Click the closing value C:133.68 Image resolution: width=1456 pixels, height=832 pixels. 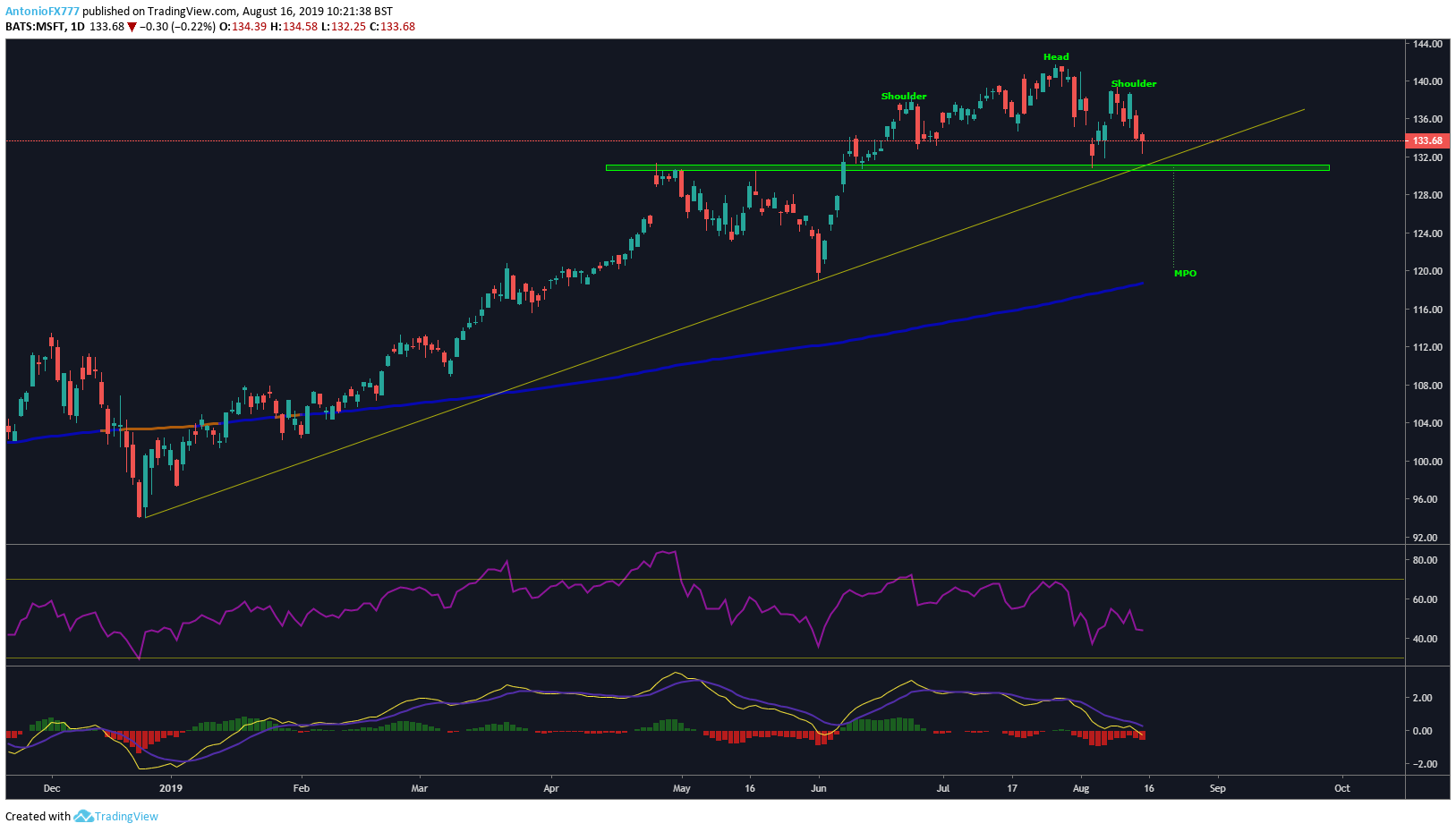coord(392,27)
